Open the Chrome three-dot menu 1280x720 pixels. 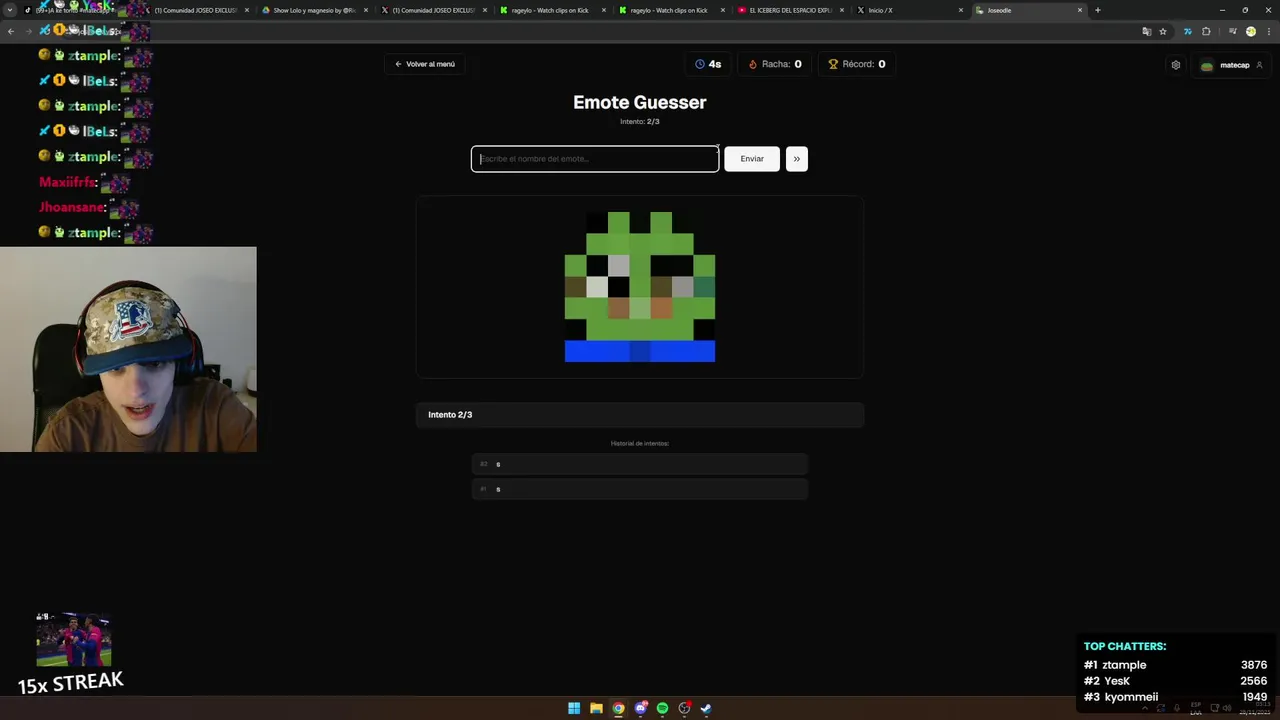1268,32
